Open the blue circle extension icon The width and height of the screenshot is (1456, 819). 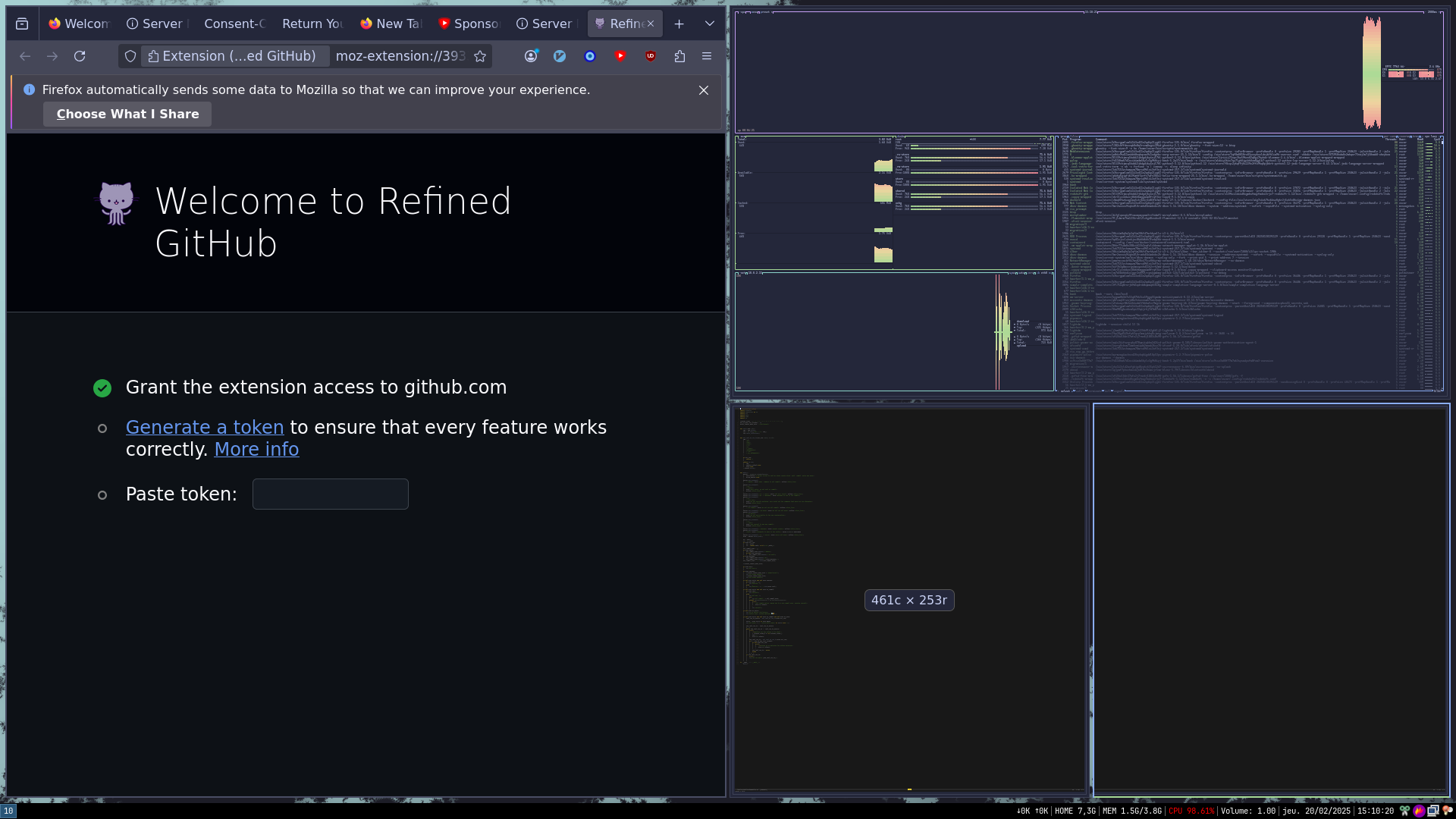click(x=590, y=56)
